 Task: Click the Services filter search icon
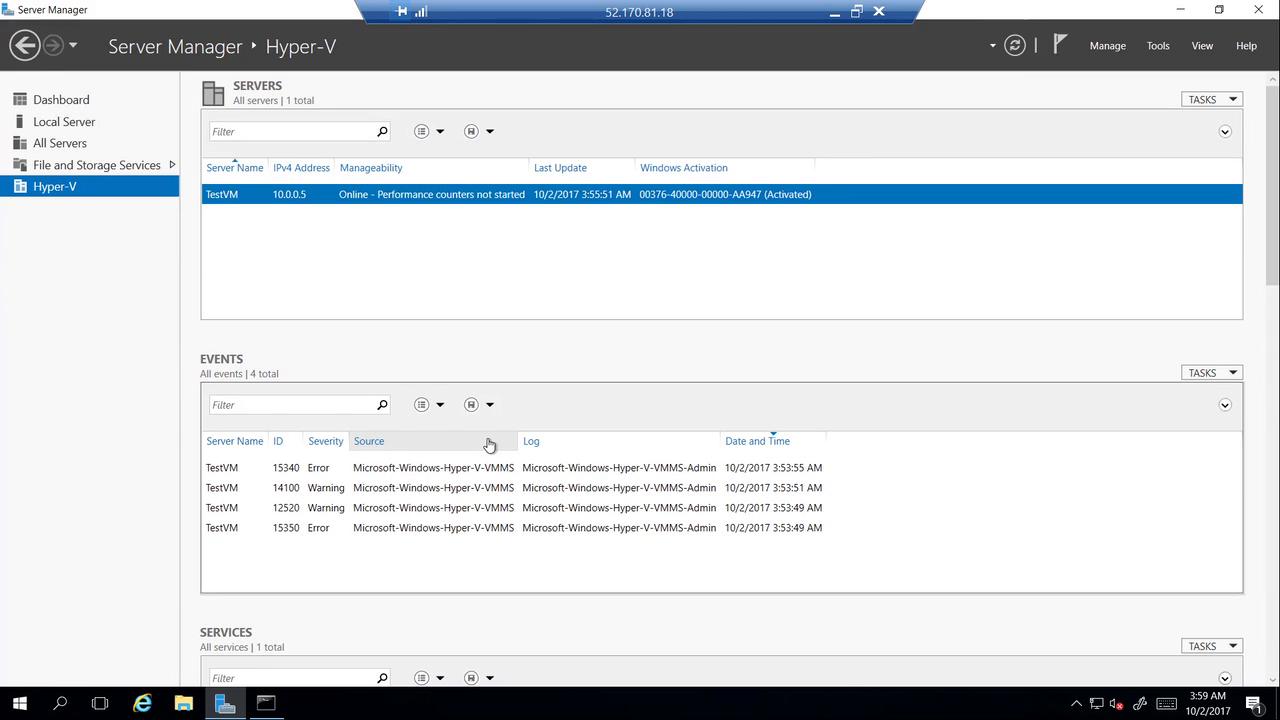point(382,678)
